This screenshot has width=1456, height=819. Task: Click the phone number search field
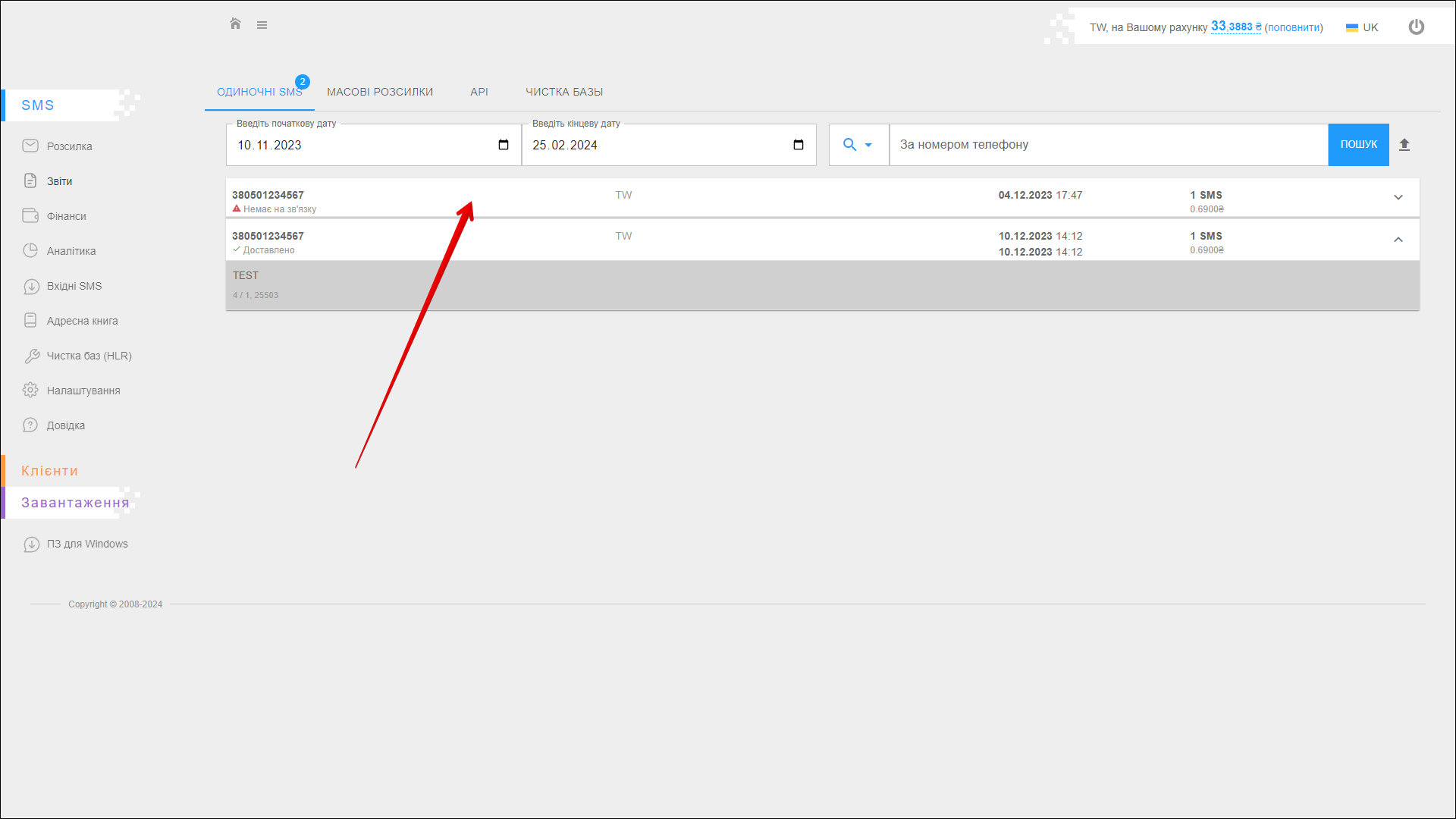point(1107,145)
